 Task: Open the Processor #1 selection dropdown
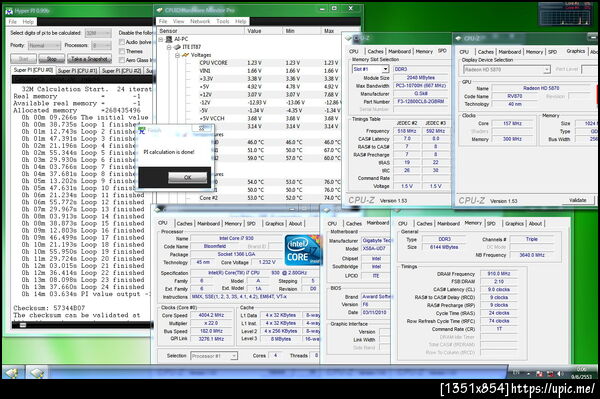pyautogui.click(x=214, y=356)
